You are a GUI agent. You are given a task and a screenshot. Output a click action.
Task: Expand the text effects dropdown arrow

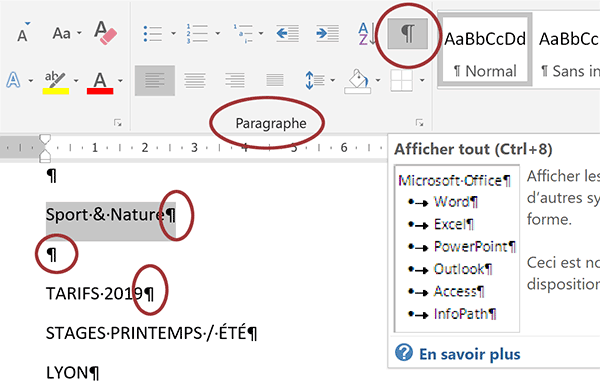pos(31,80)
